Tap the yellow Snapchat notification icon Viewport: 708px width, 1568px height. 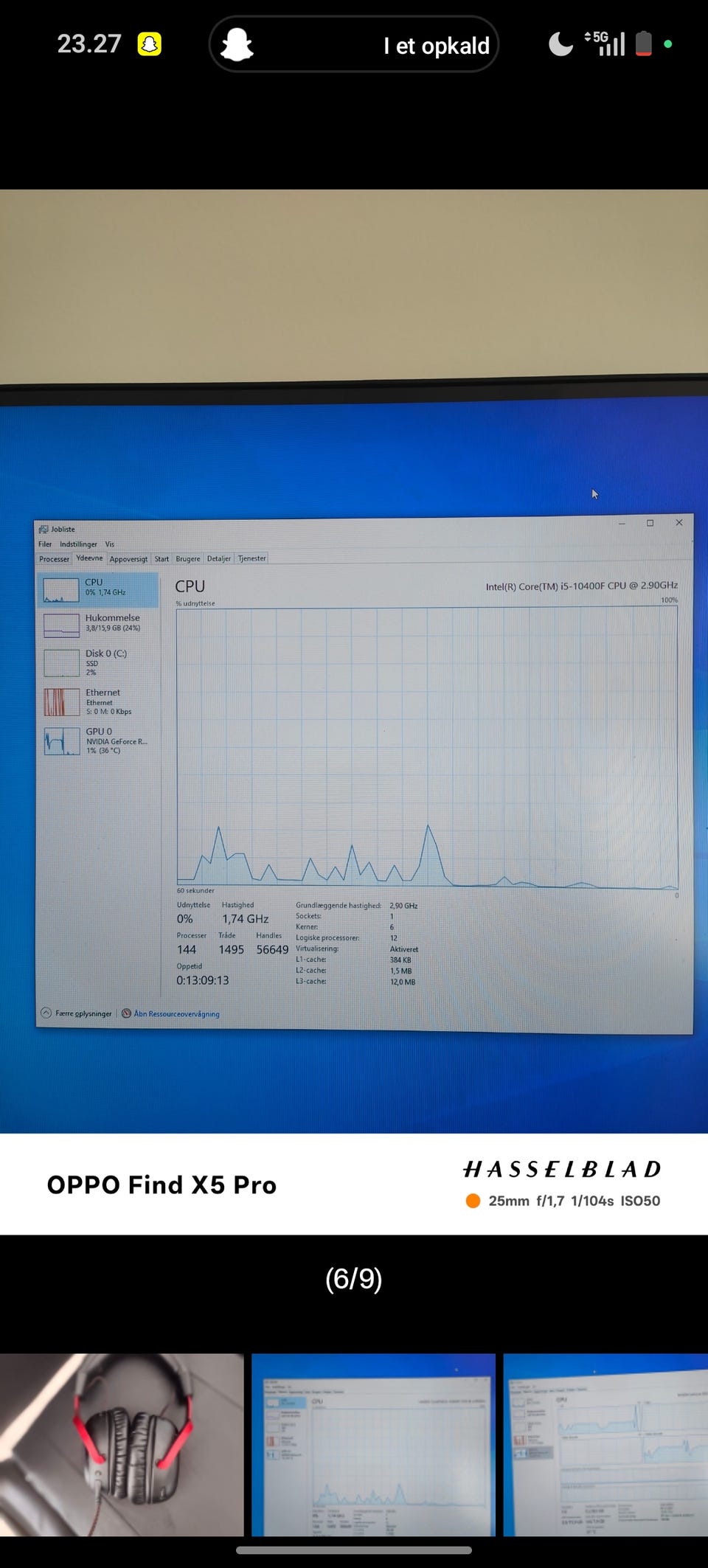(150, 44)
